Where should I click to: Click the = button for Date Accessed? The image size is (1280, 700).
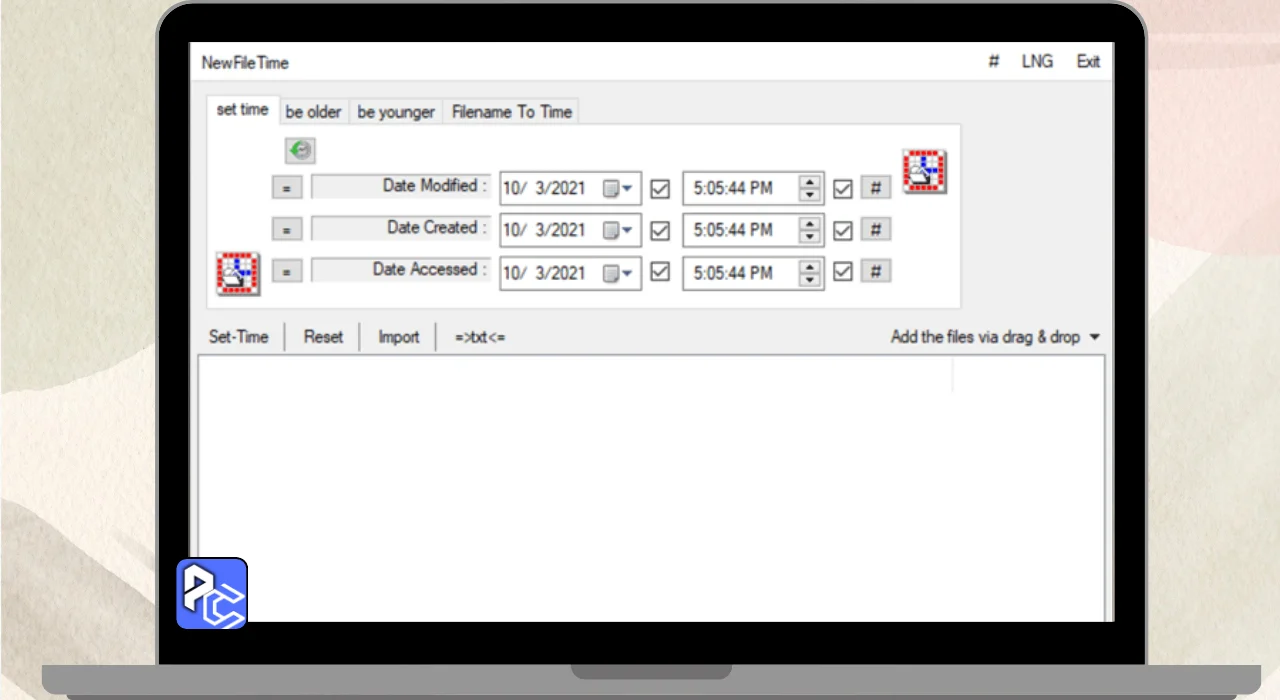[x=286, y=271]
